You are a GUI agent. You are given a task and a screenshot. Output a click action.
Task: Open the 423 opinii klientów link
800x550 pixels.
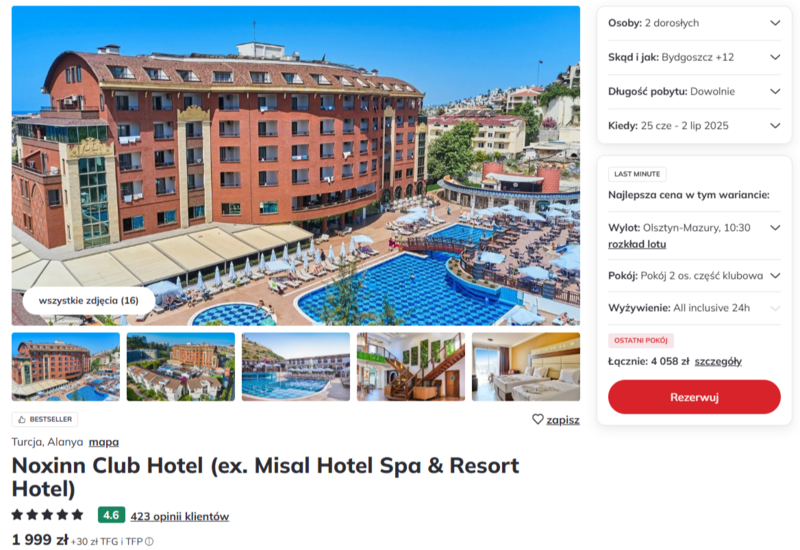point(180,516)
